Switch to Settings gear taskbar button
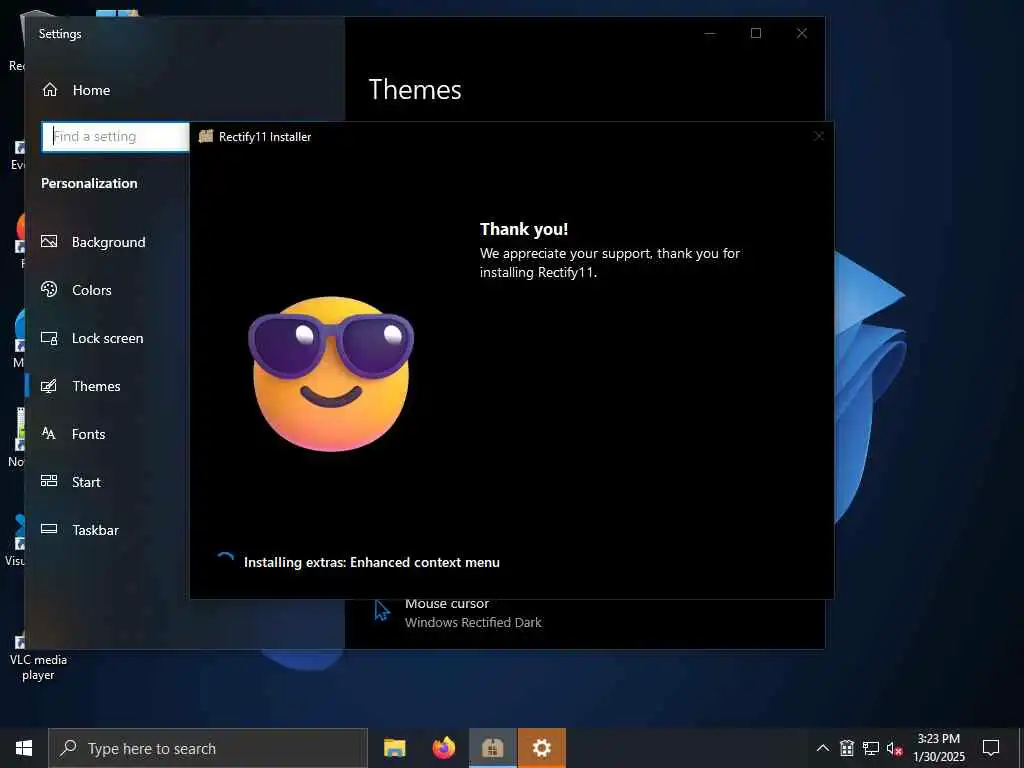The height and width of the screenshot is (768, 1024). (x=541, y=748)
